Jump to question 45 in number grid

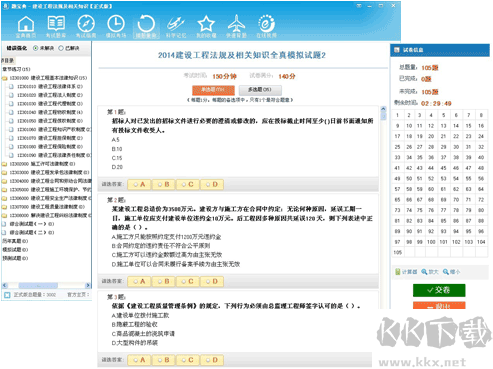[x=443, y=168]
